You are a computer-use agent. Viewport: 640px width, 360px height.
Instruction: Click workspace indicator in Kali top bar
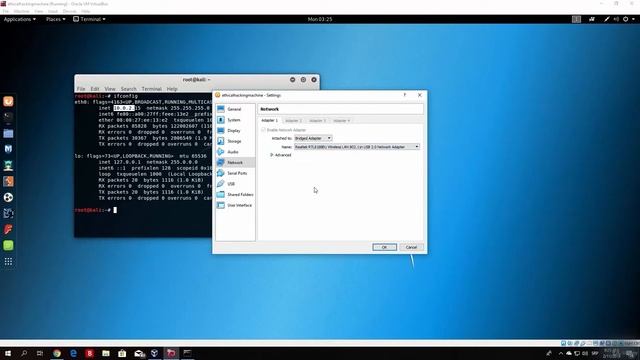[x=576, y=19]
